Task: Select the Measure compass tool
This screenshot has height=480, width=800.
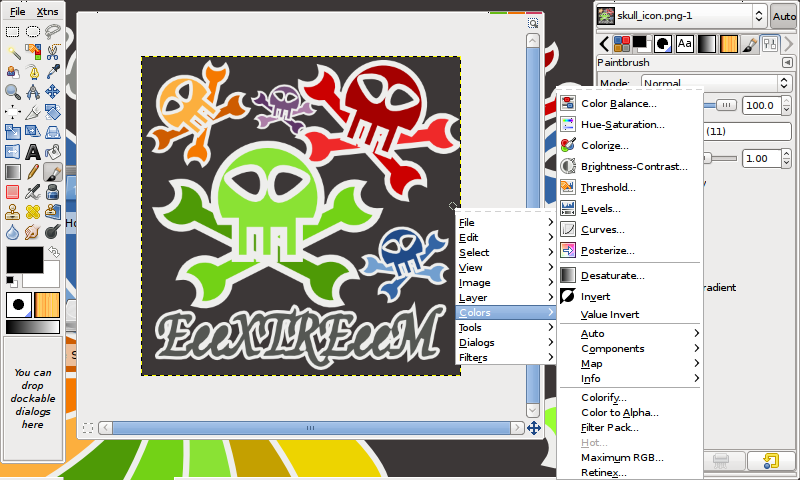Action: tap(33, 92)
